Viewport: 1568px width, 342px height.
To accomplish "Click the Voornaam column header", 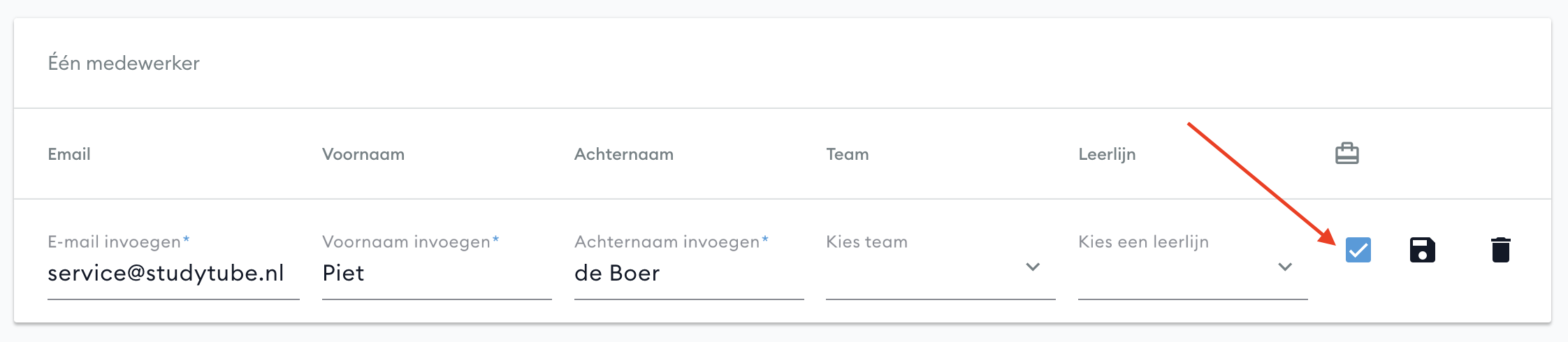I will click(x=363, y=154).
